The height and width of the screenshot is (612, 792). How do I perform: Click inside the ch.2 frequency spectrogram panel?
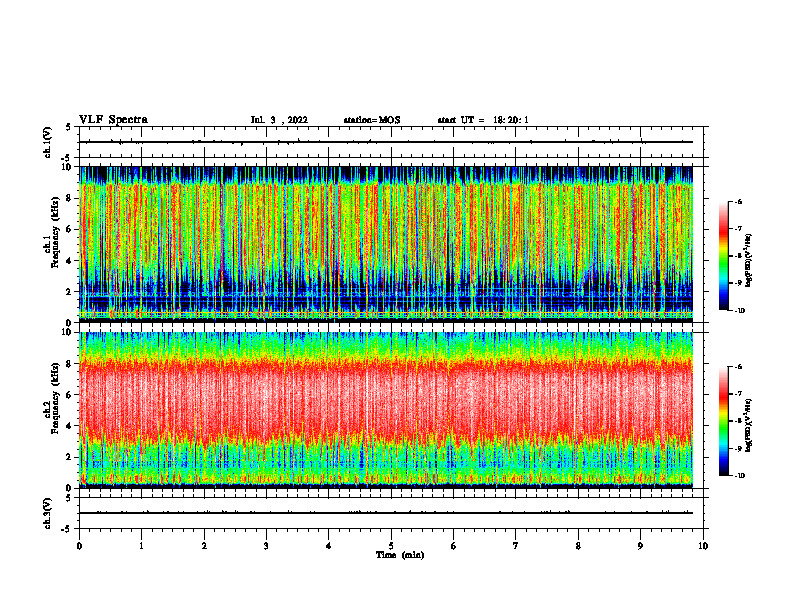point(386,410)
